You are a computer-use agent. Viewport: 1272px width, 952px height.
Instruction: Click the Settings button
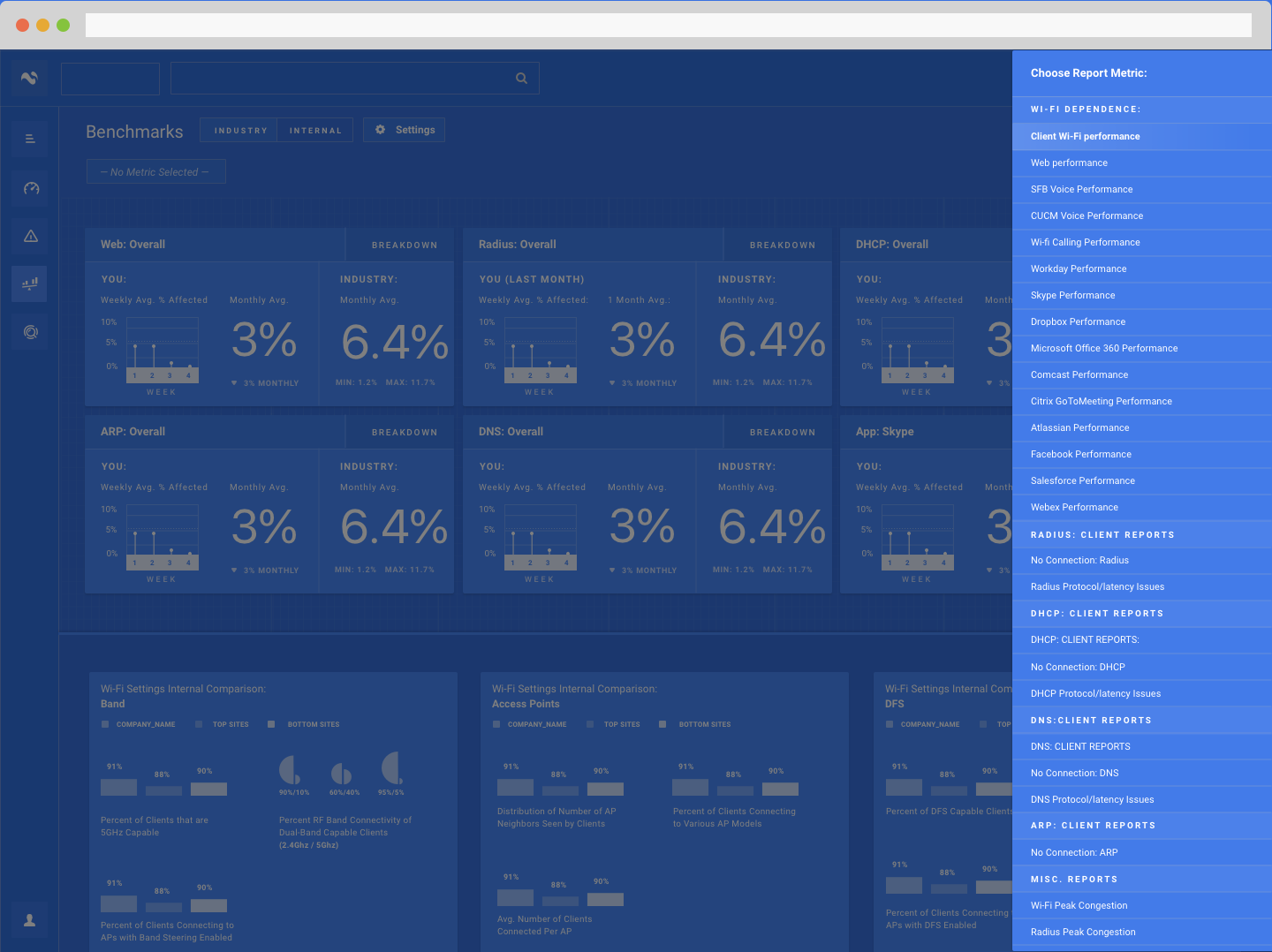[x=405, y=130]
